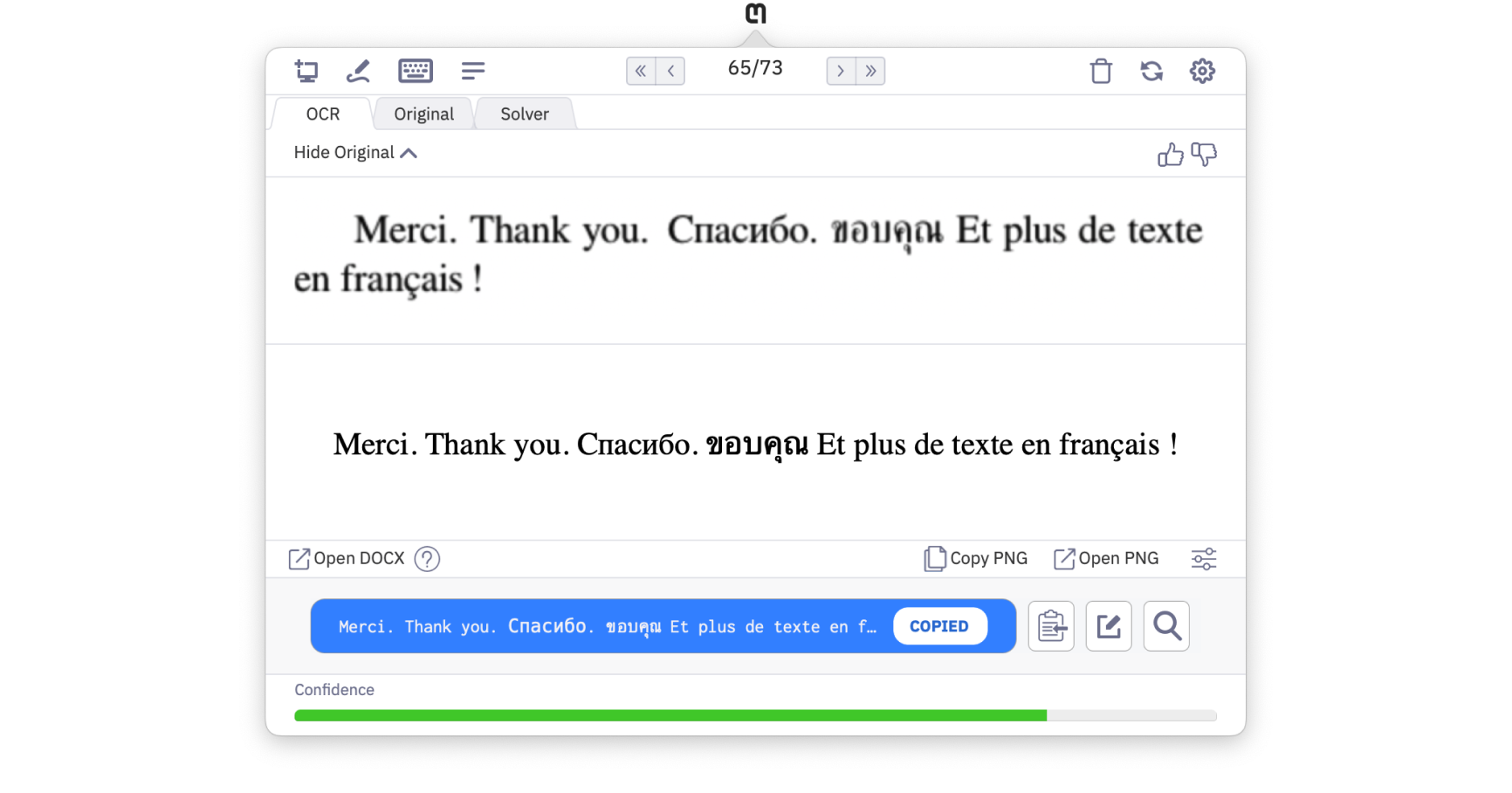Delete the current capture via trash icon
The width and height of the screenshot is (1512, 793).
(x=1101, y=71)
